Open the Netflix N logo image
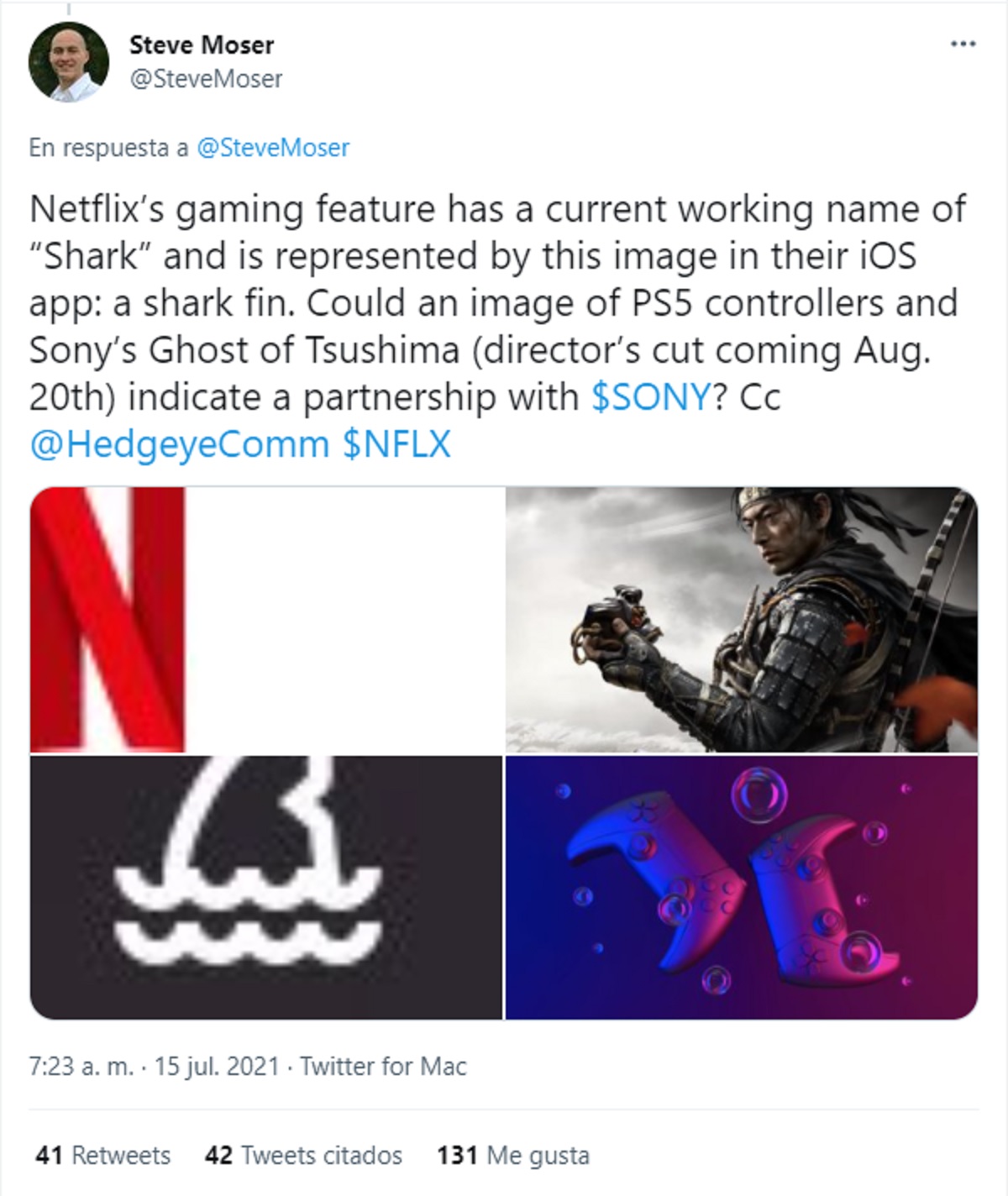 pos(266,620)
